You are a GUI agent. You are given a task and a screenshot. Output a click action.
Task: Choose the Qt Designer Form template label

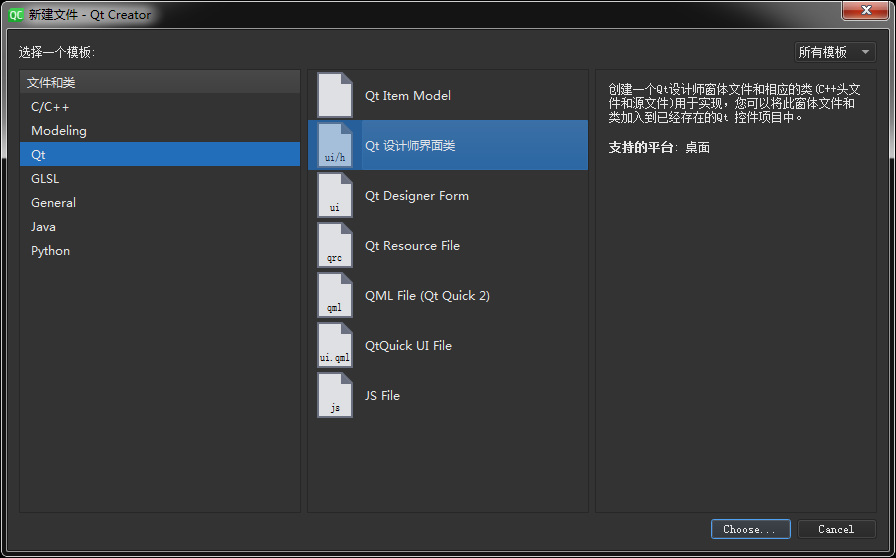[417, 196]
